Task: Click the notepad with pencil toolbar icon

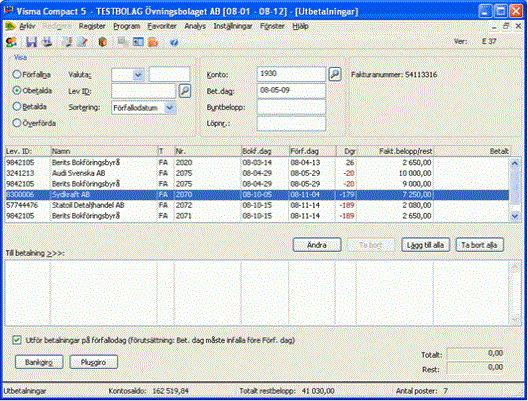Action: (82, 42)
